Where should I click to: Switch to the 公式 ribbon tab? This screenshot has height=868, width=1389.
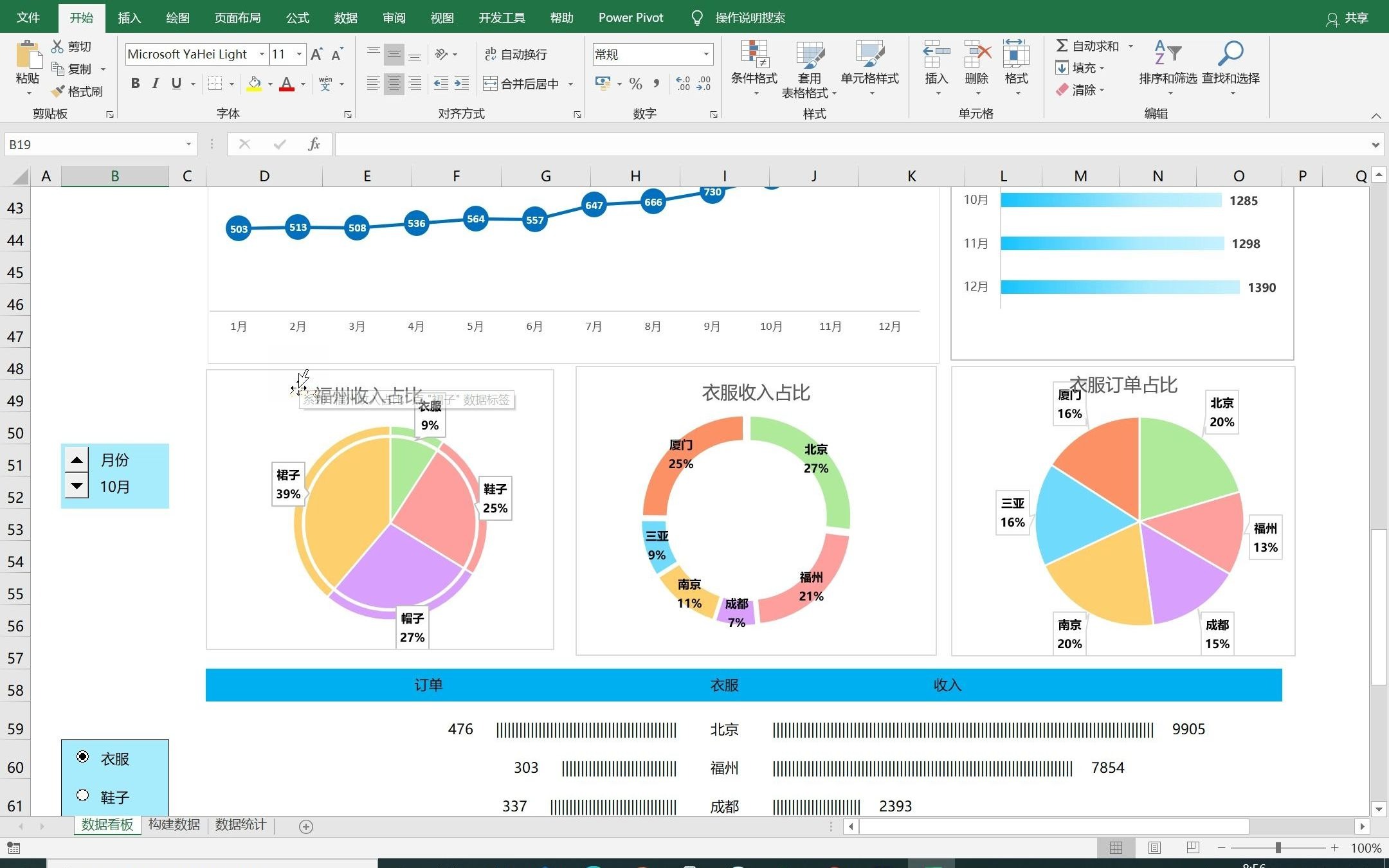298,17
